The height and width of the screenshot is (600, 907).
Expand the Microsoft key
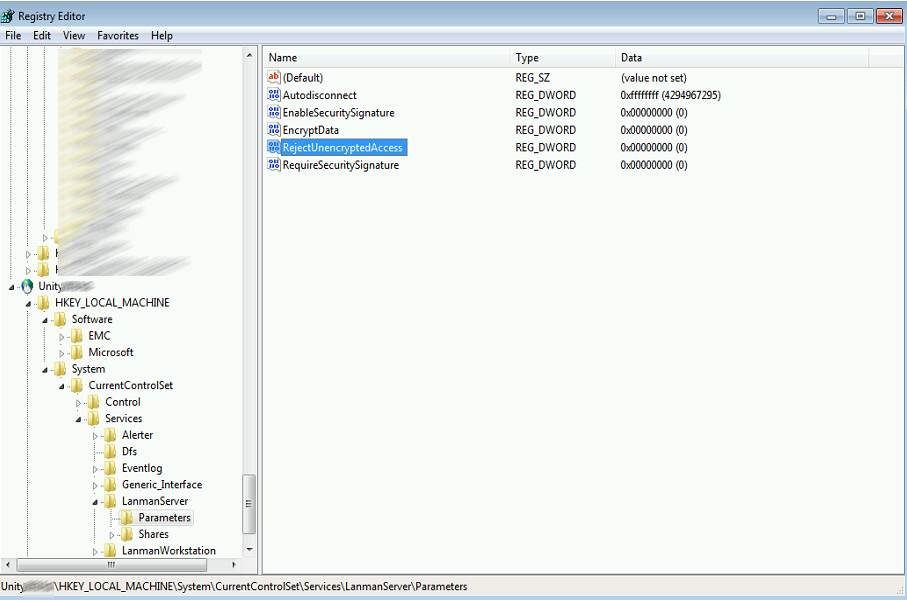pos(61,353)
